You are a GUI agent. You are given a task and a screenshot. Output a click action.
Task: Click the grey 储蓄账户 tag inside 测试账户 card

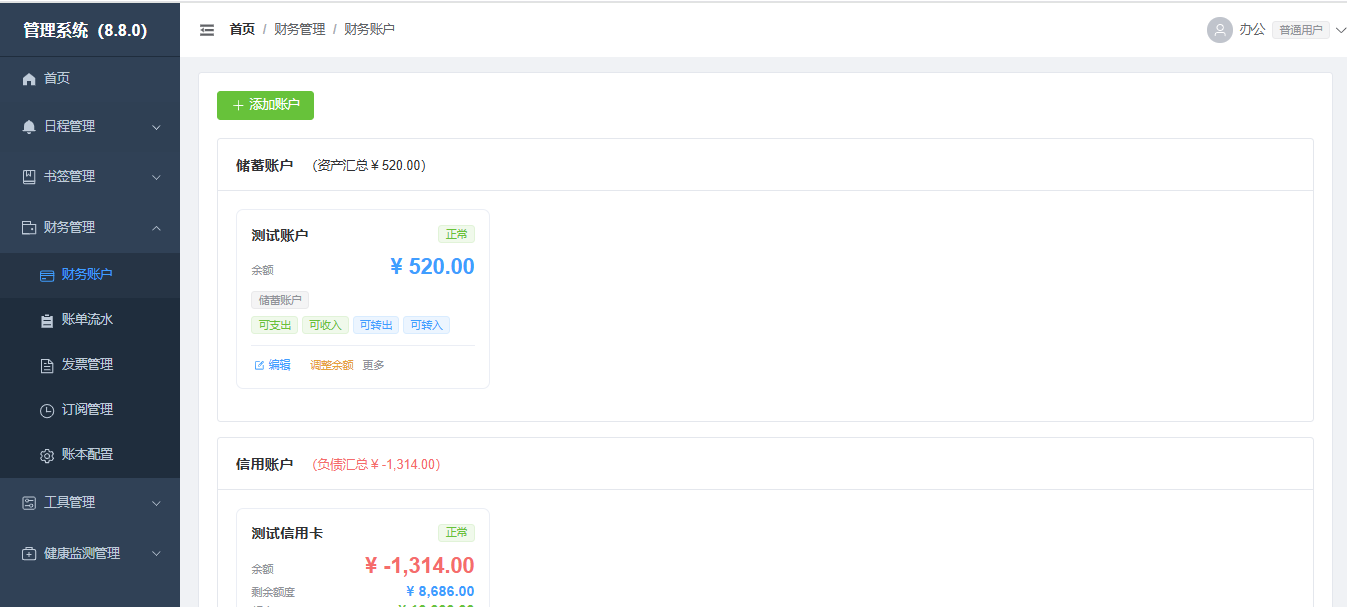click(x=280, y=300)
